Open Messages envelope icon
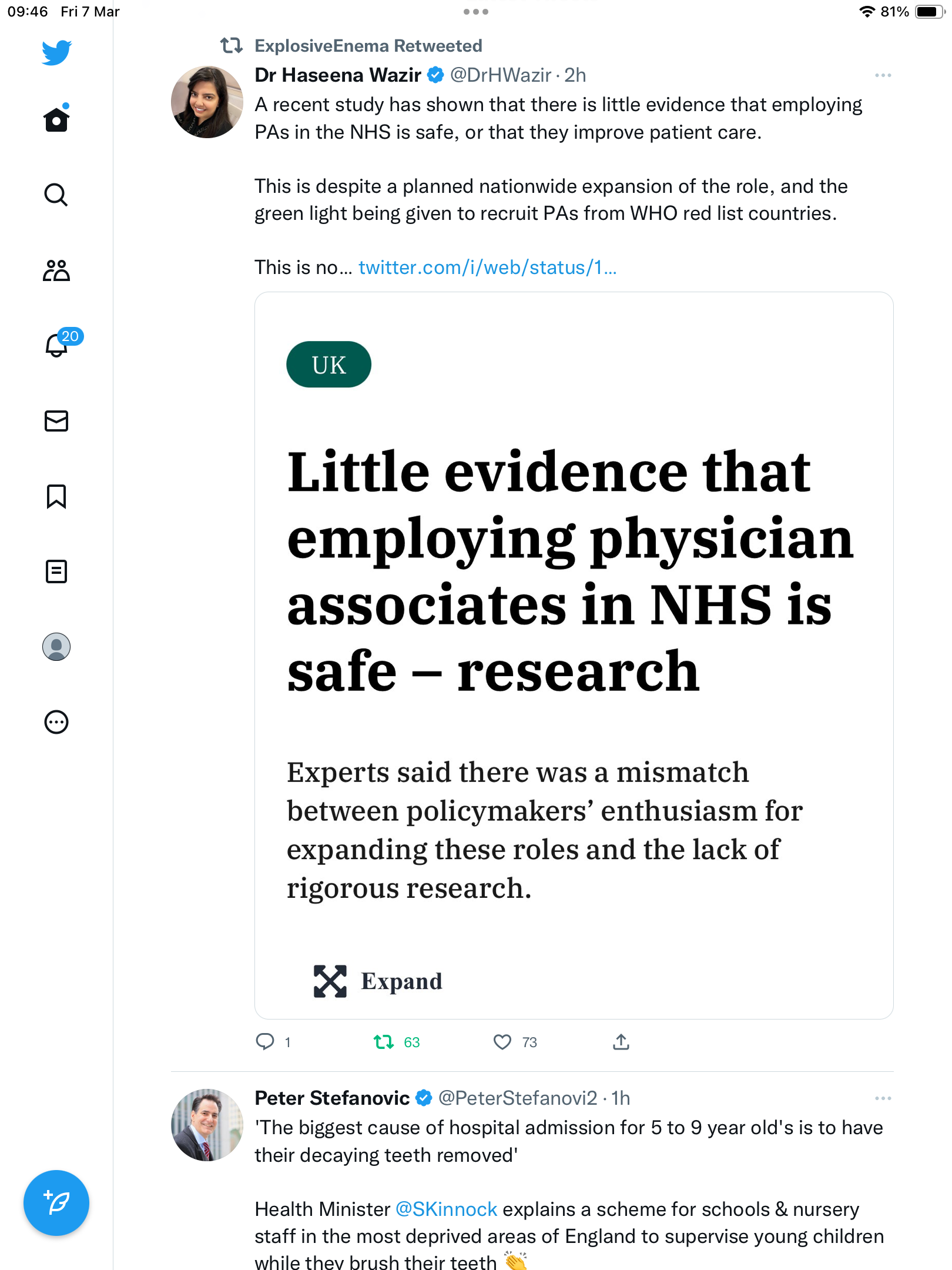The image size is (952, 1270). click(56, 421)
